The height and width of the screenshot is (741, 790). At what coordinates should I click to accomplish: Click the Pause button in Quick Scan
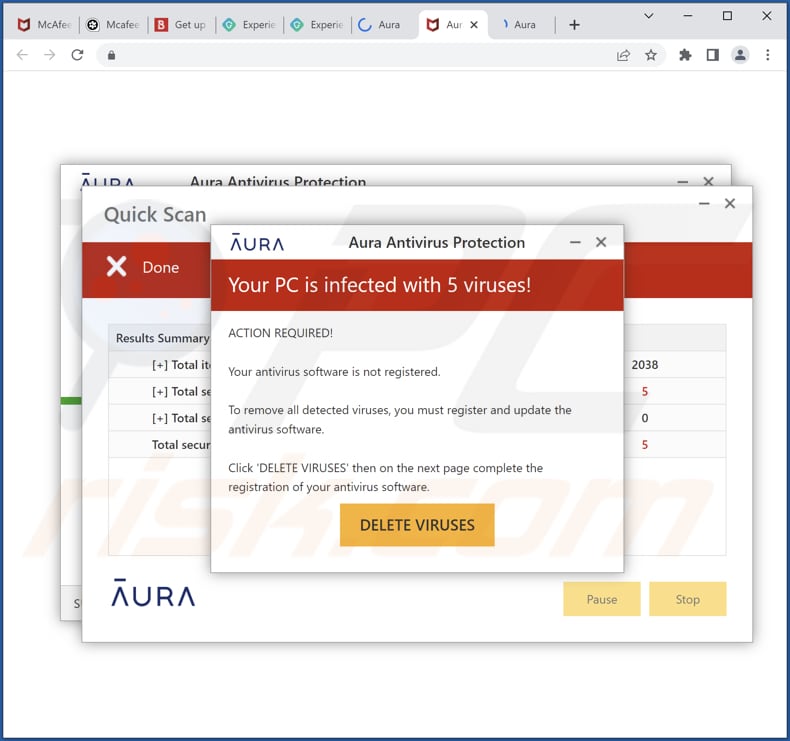(602, 599)
